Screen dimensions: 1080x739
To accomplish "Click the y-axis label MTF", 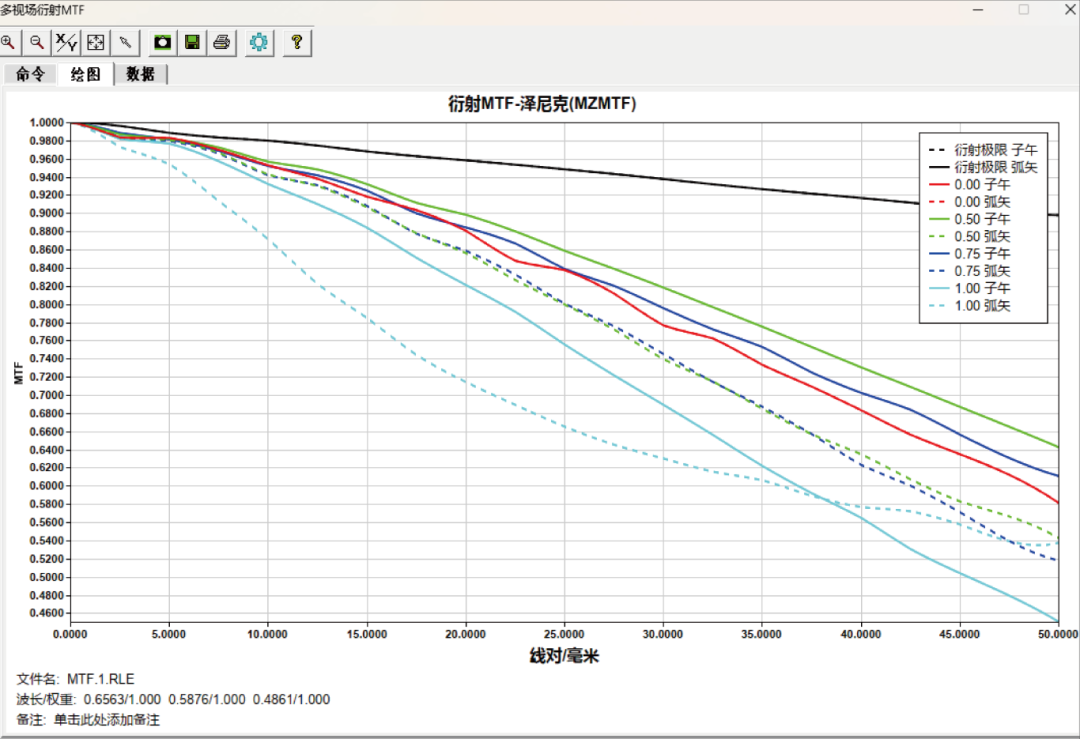I will coord(19,373).
